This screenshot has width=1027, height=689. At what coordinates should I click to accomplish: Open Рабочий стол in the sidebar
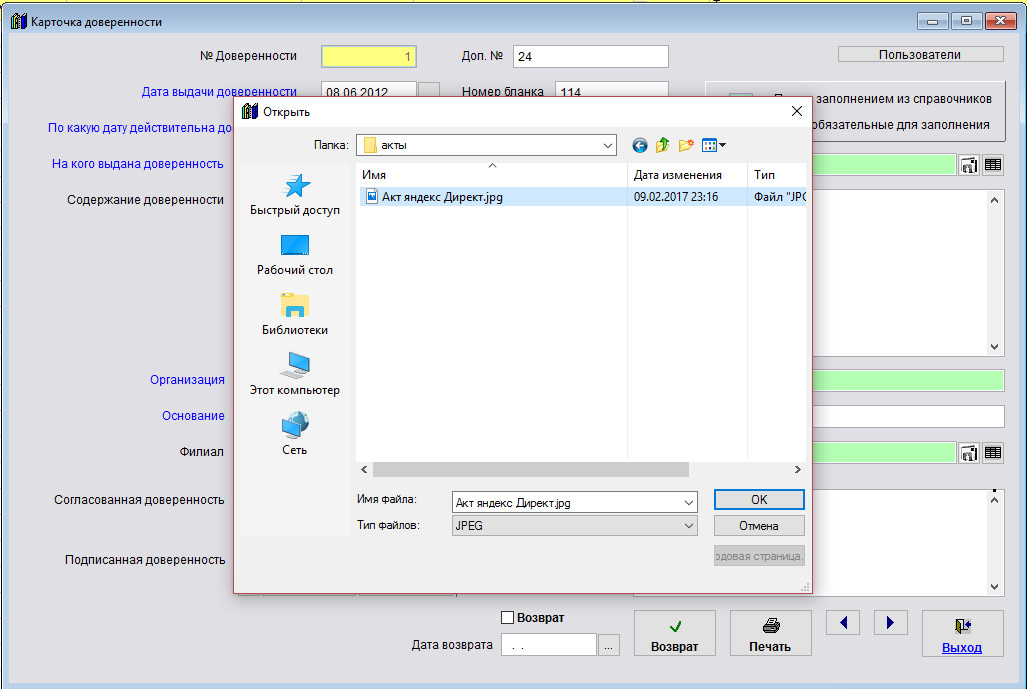pyautogui.click(x=295, y=255)
